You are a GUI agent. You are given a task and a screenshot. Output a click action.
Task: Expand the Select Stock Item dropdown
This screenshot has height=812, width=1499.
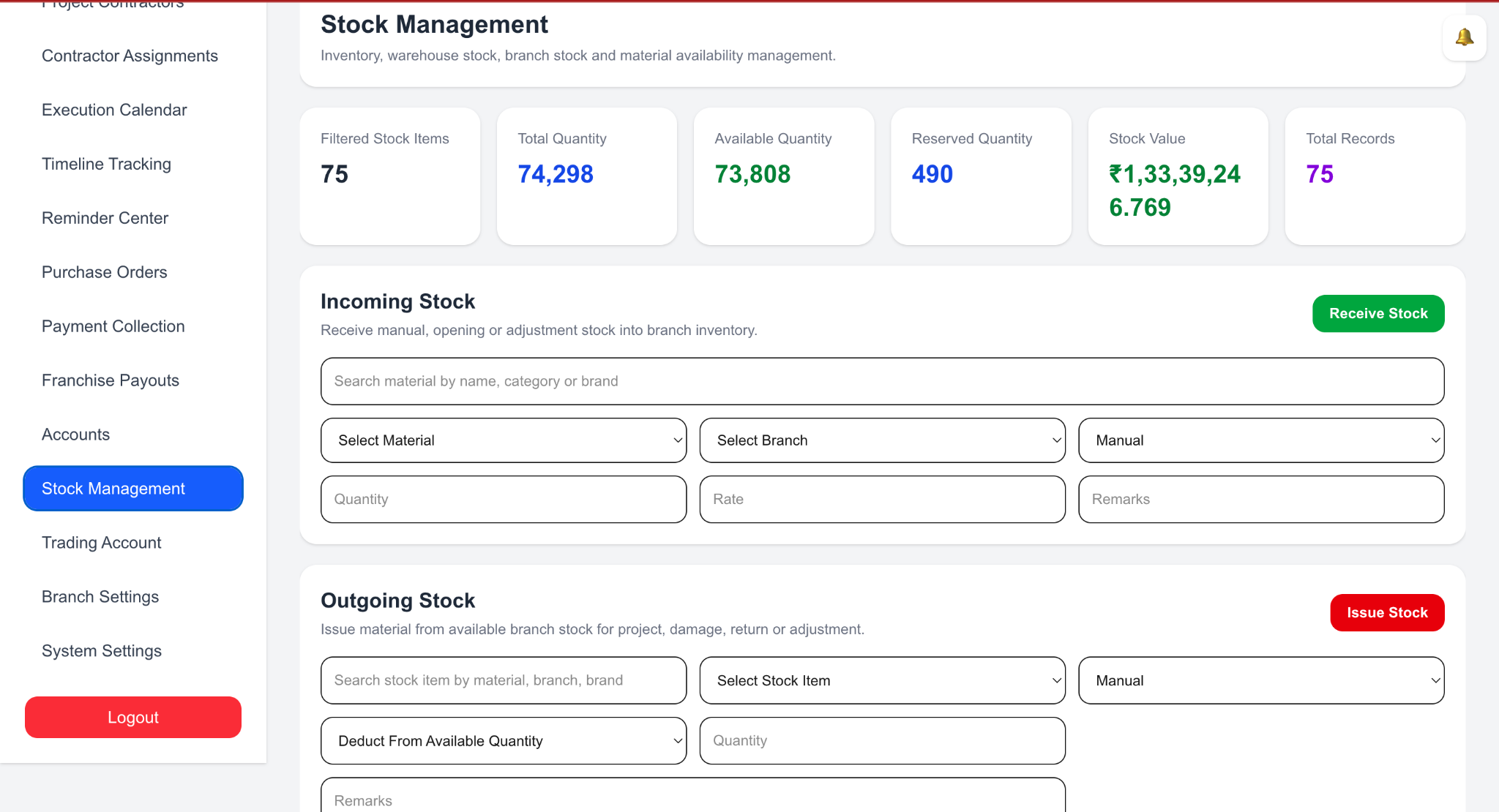[x=882, y=680]
